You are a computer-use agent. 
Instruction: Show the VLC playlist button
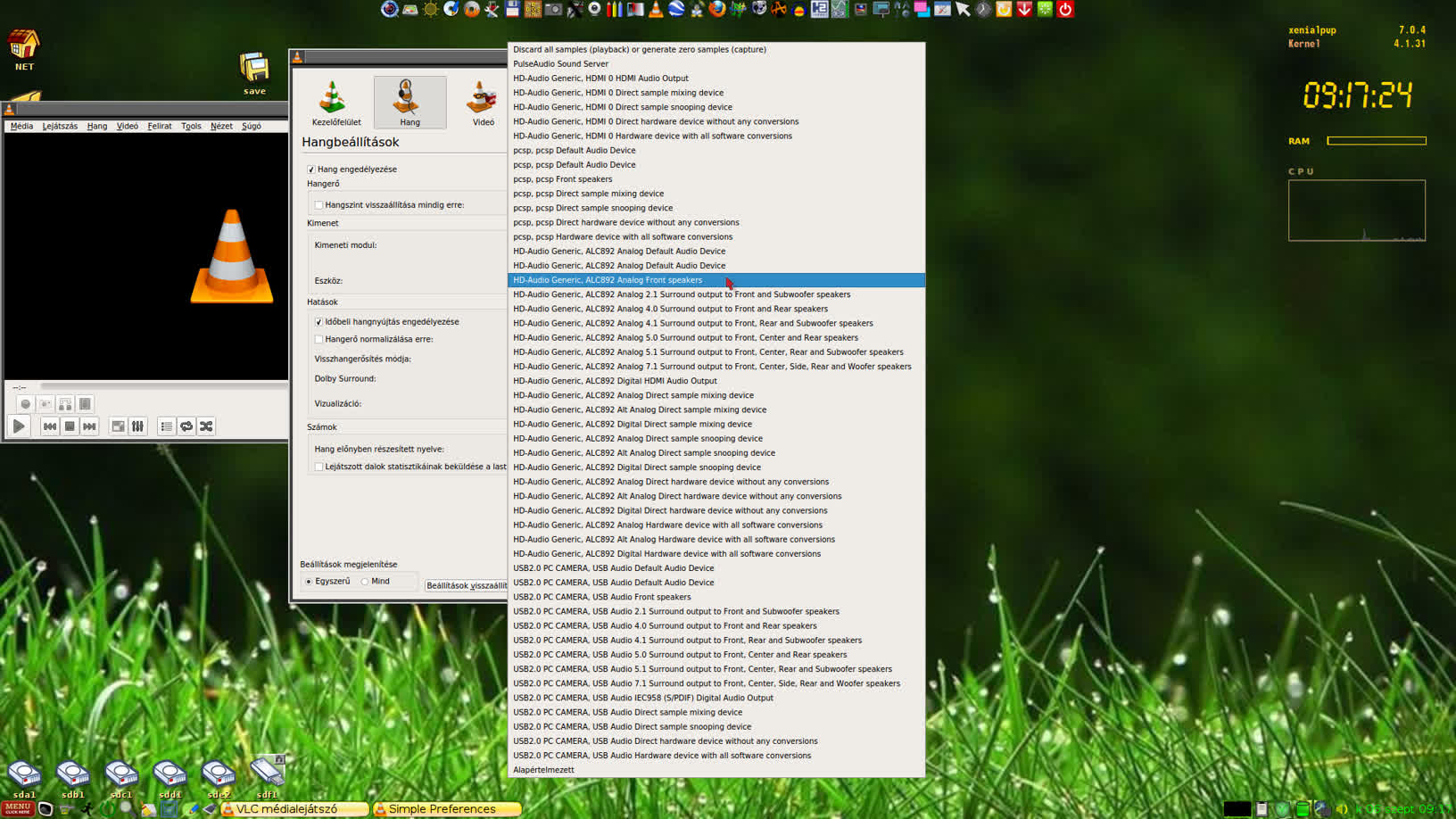click(167, 426)
